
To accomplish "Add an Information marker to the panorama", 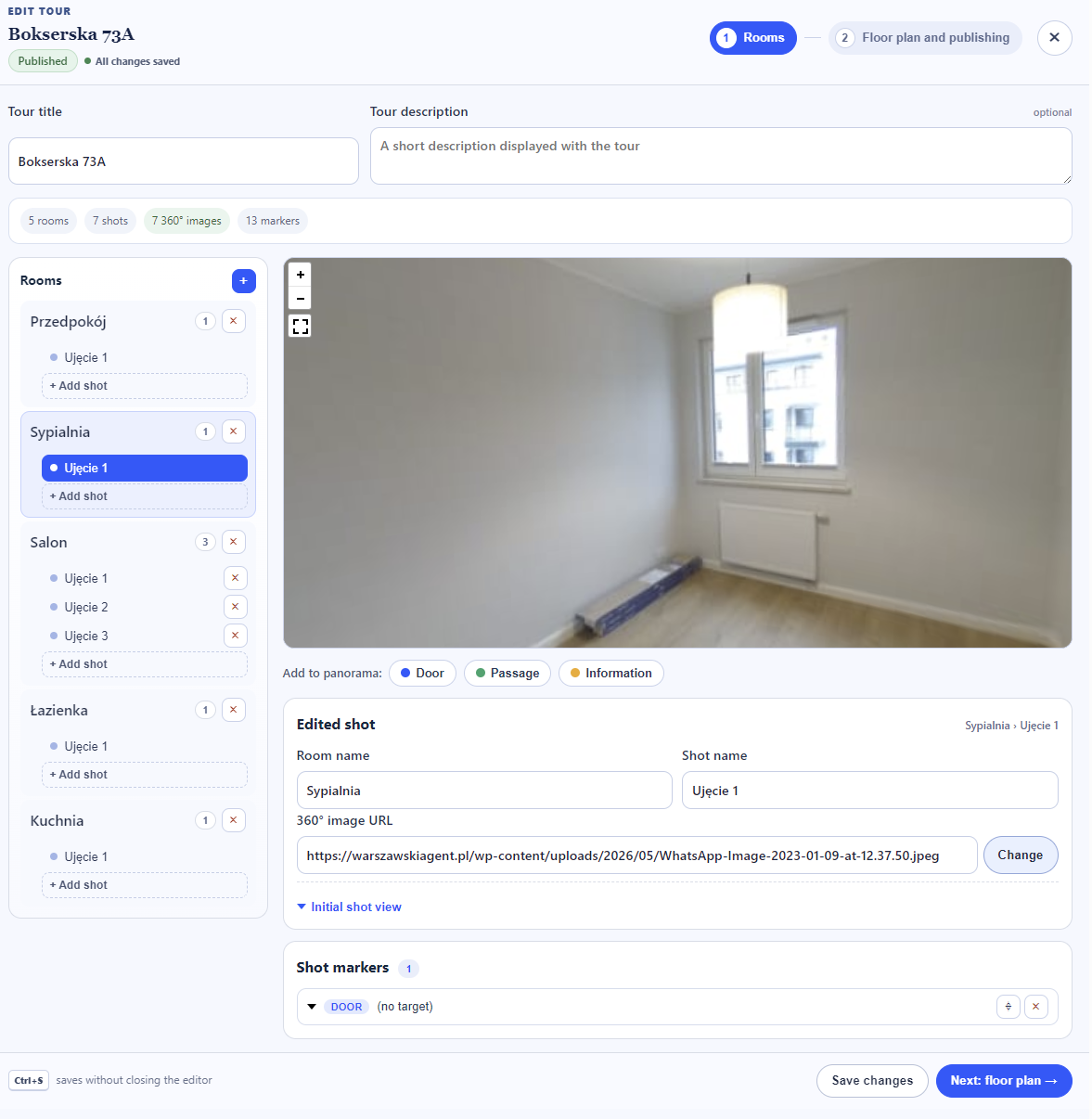I will pyautogui.click(x=611, y=674).
